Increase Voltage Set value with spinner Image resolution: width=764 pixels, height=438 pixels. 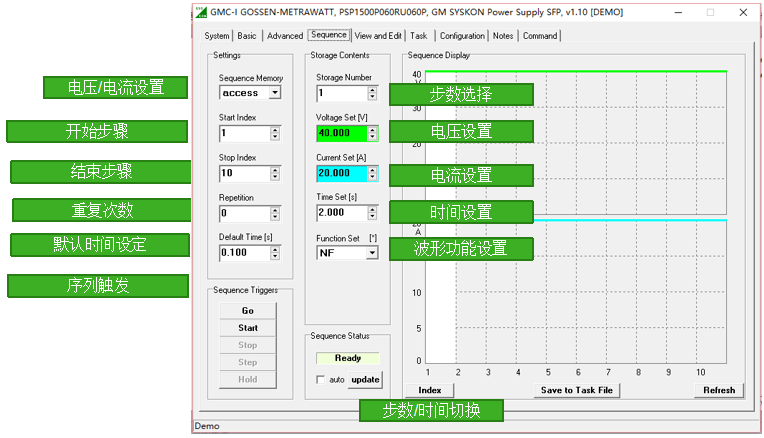(372, 129)
